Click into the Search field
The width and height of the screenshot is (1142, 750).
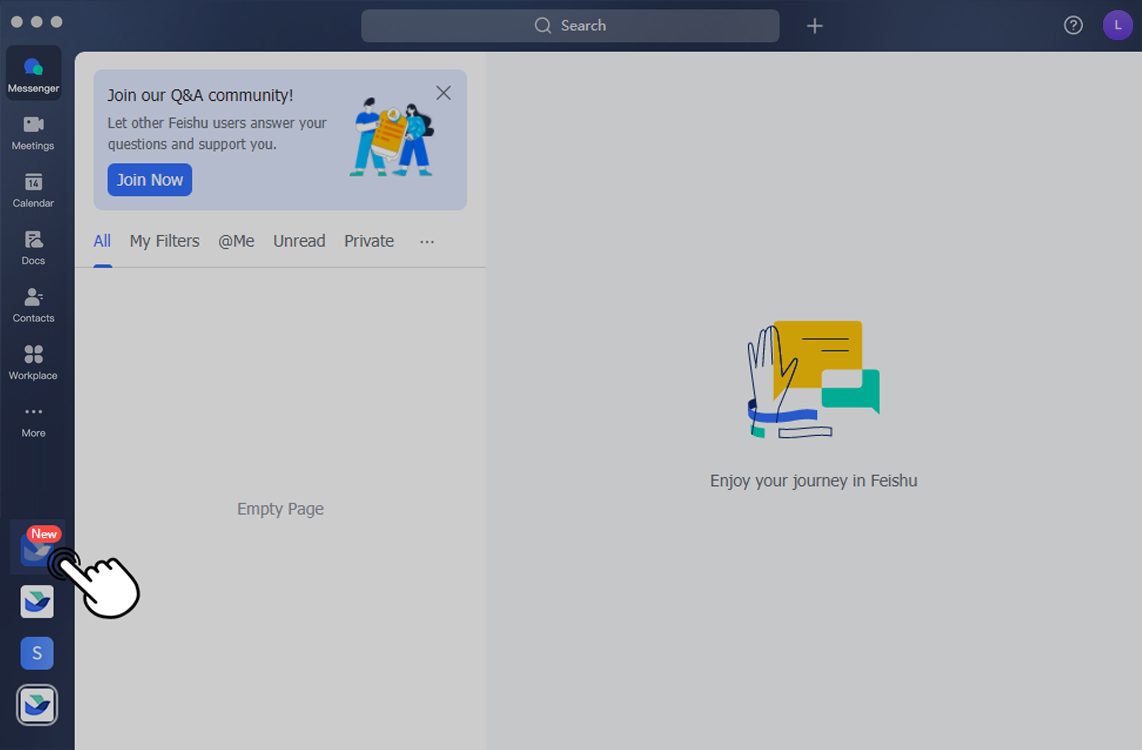tap(570, 26)
